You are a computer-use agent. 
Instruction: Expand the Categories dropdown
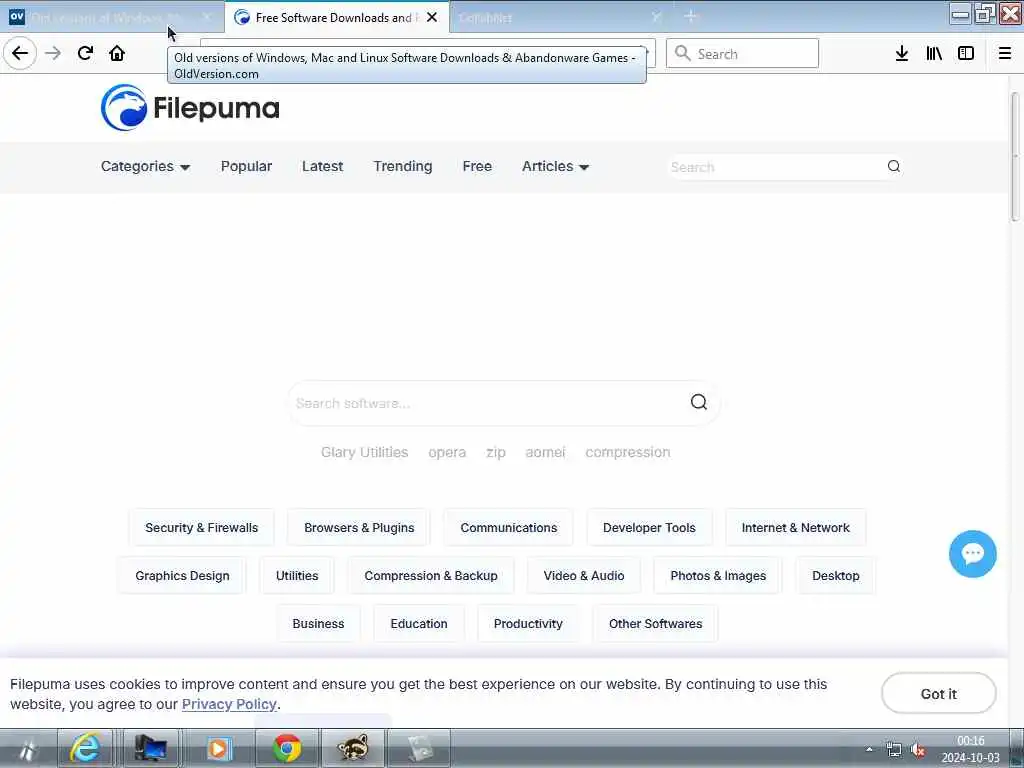tap(145, 167)
